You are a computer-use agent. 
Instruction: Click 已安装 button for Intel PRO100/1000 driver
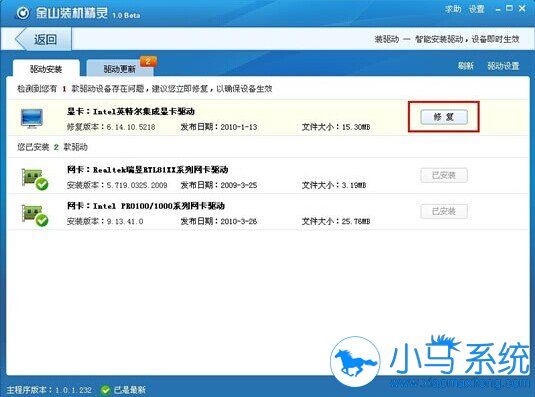click(444, 211)
